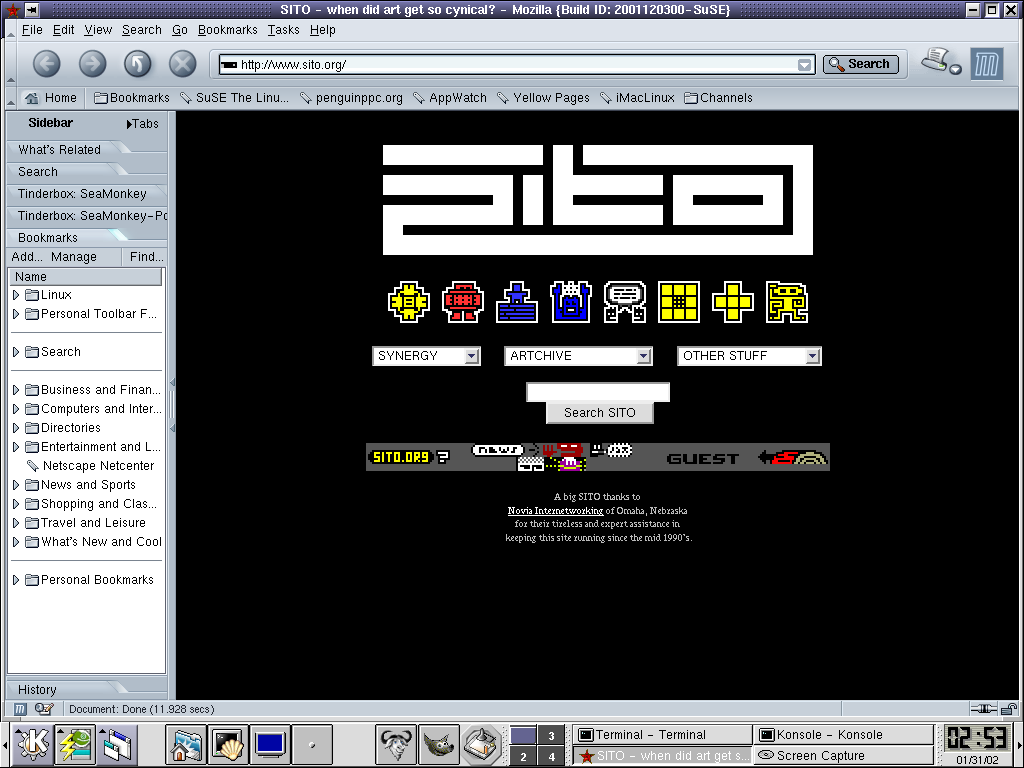
Task: Click the Search SITO button
Action: (x=600, y=413)
